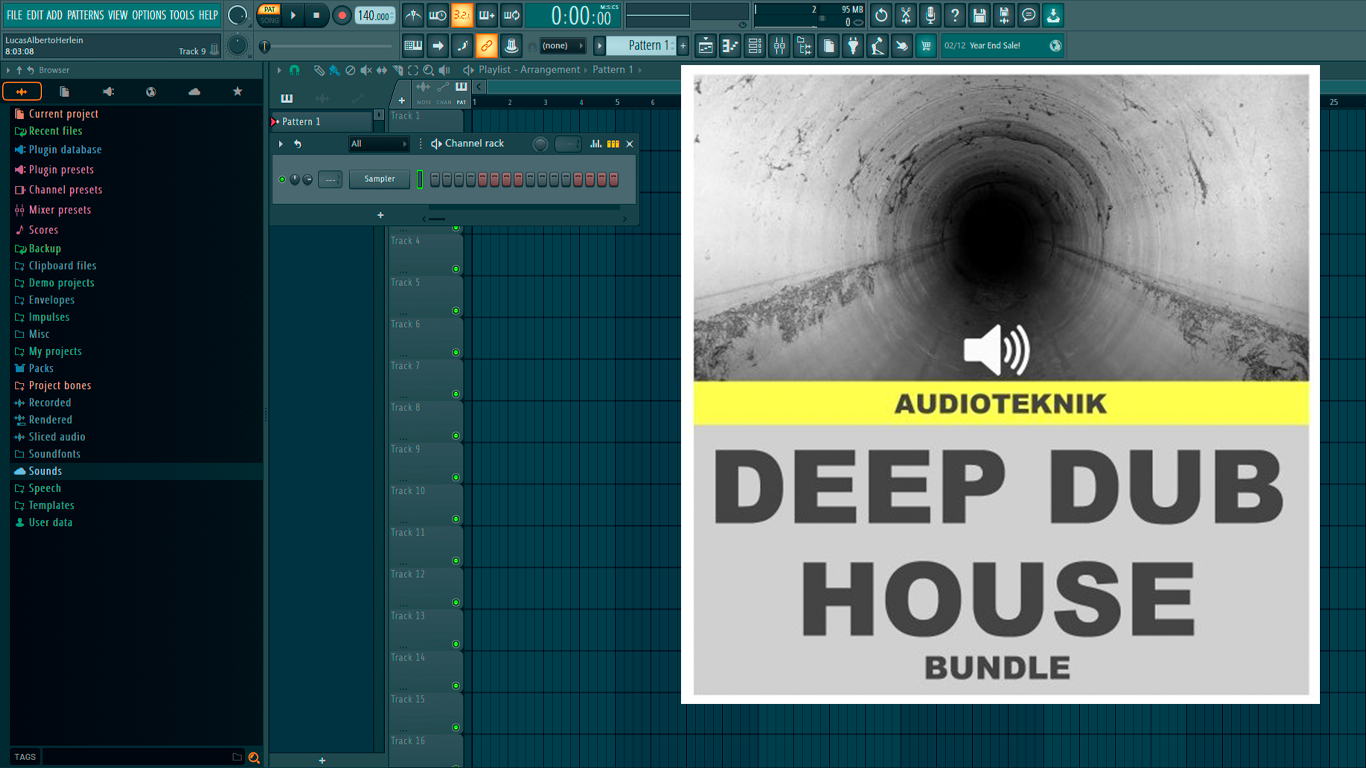Toggle blend recording overdub icon

(487, 15)
